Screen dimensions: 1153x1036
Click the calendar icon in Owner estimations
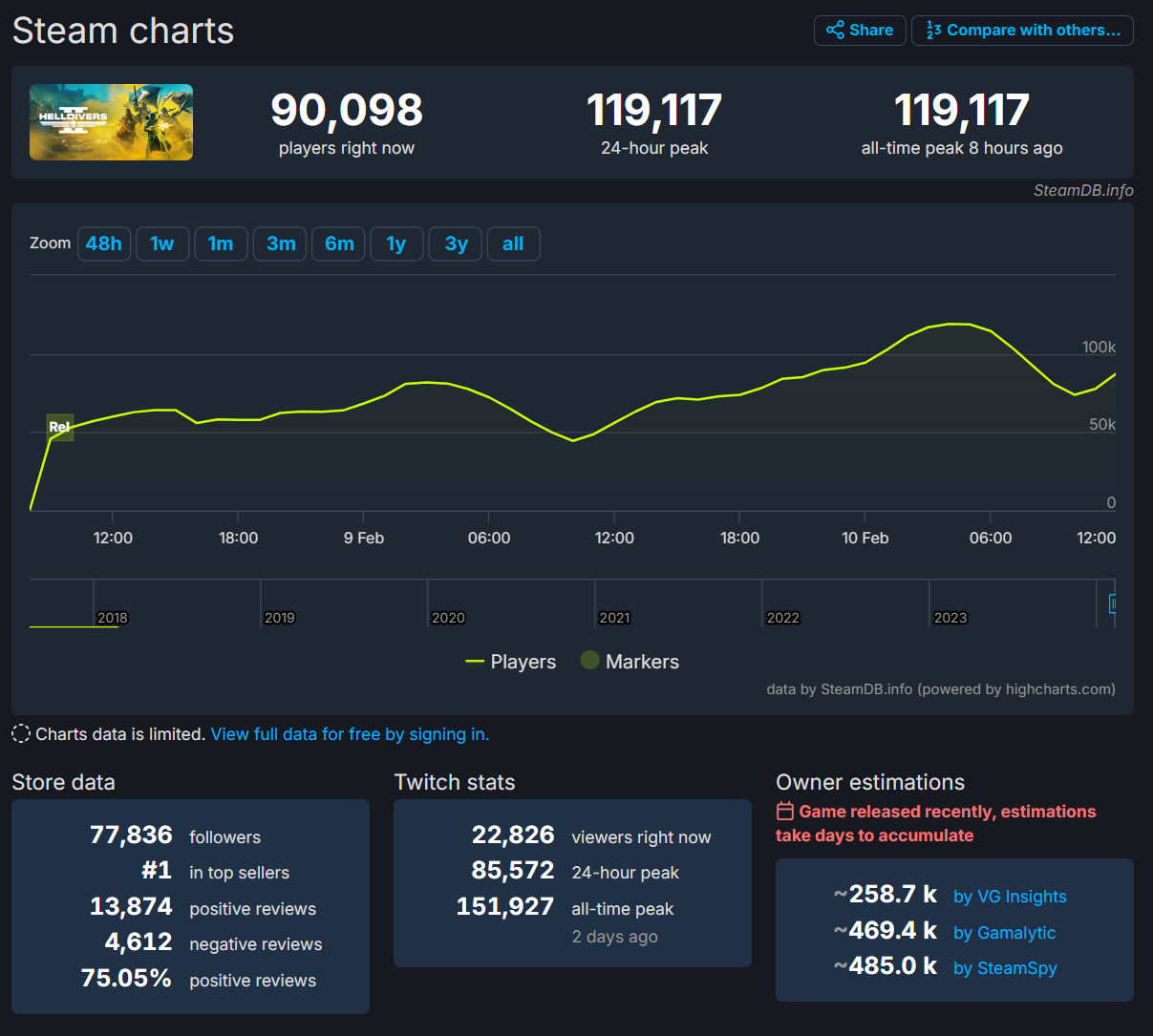(x=785, y=812)
